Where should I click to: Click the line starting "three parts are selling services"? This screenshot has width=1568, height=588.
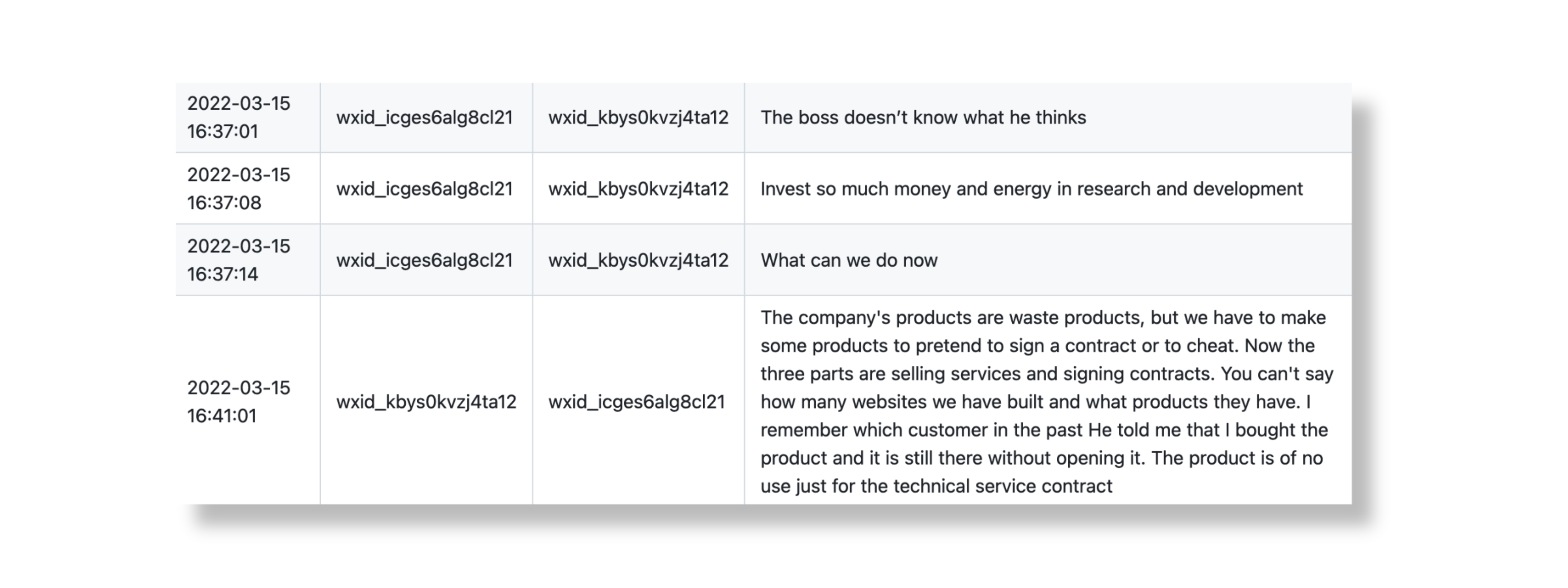click(x=1046, y=374)
